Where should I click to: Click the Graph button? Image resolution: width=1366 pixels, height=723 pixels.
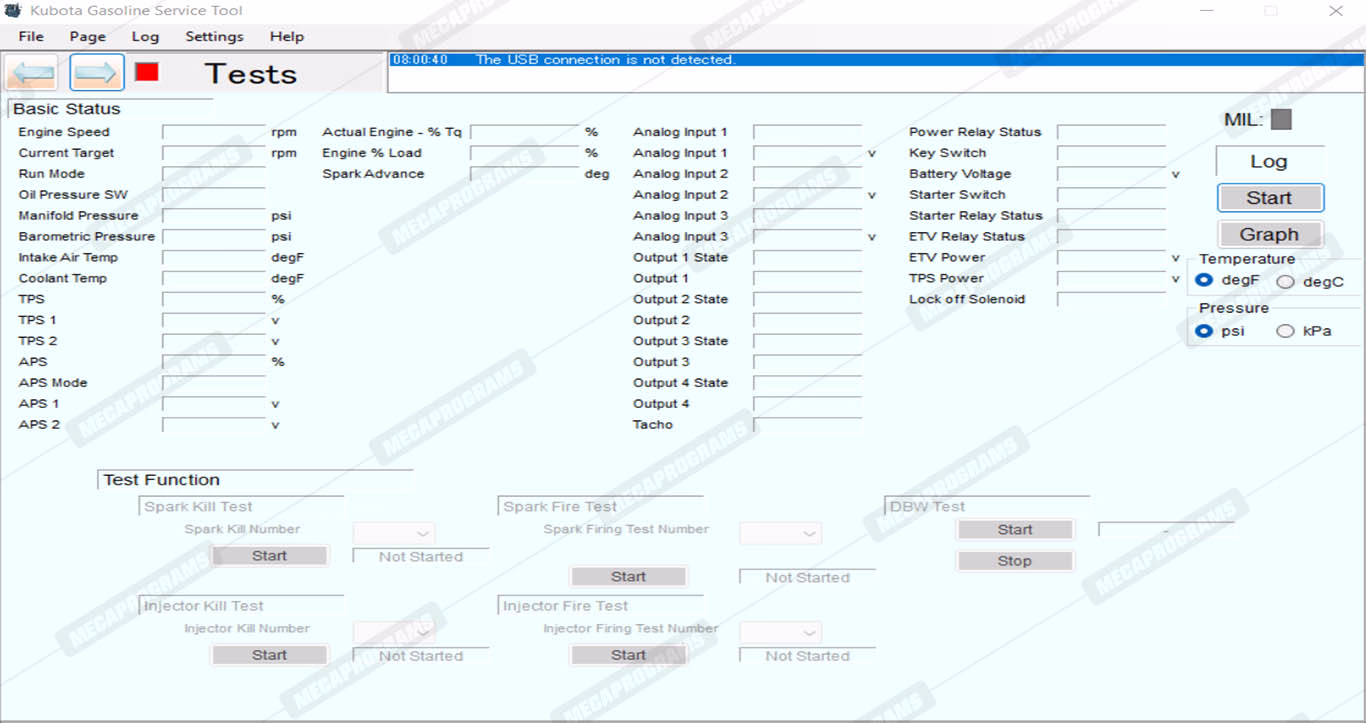pos(1269,235)
